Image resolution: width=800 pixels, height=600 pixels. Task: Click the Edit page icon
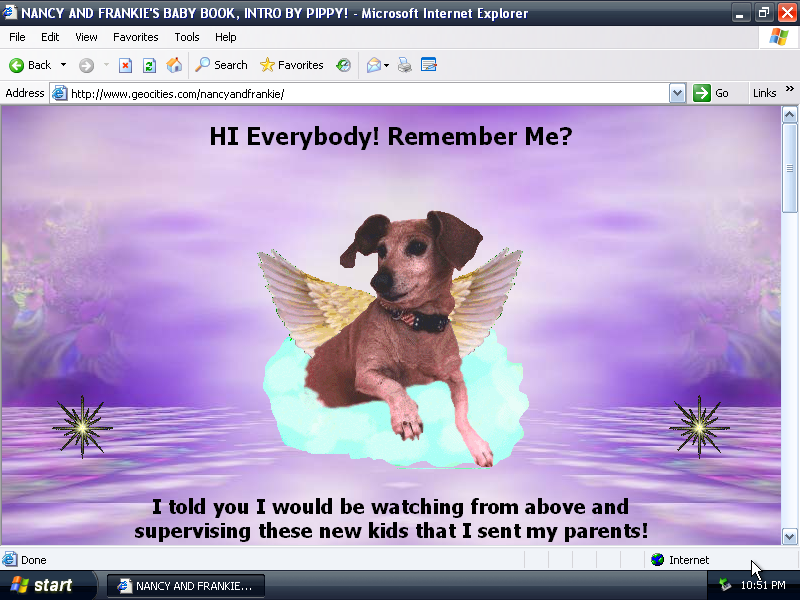click(429, 64)
